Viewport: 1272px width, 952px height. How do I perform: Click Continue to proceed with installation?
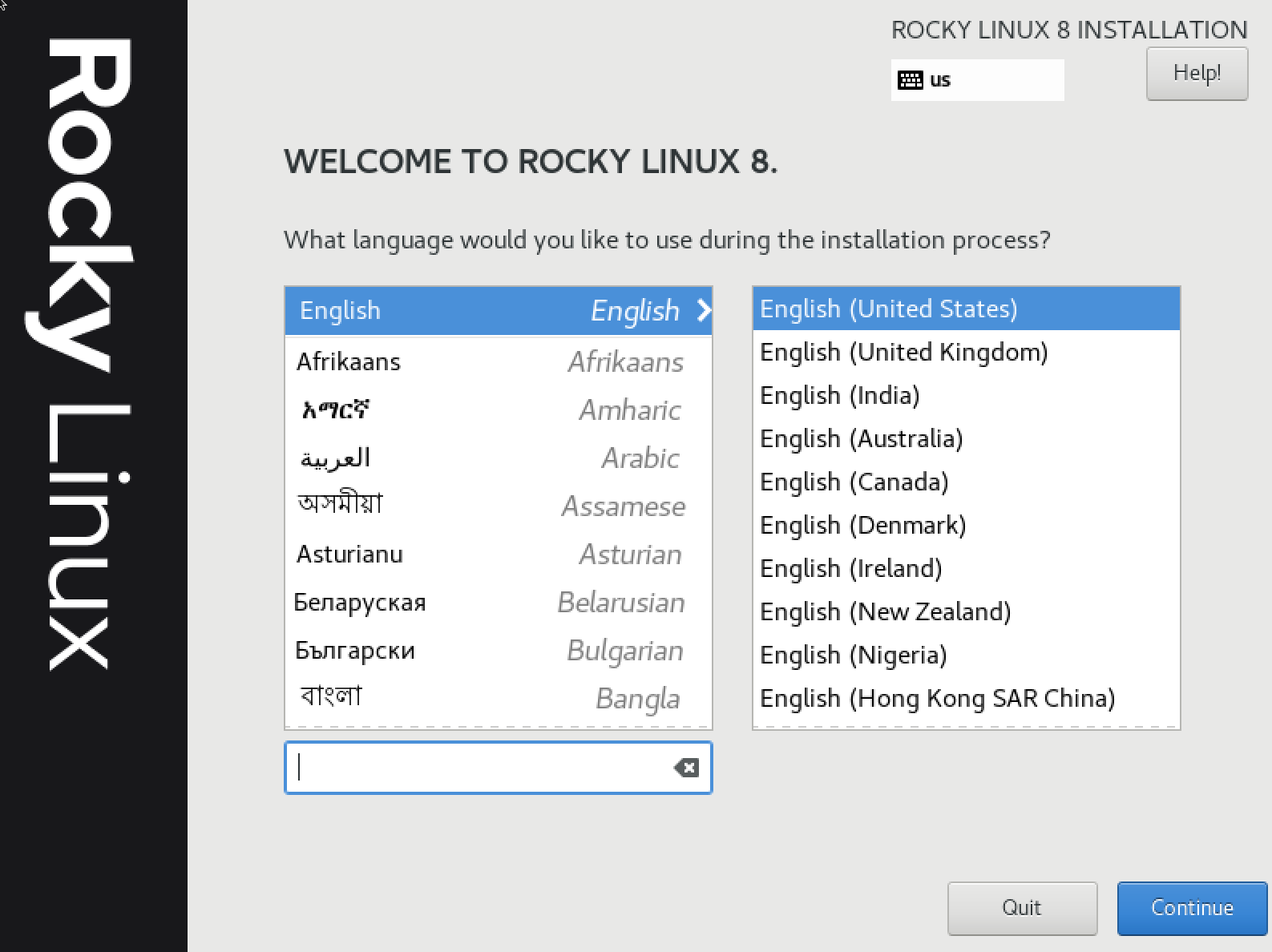tap(1192, 908)
